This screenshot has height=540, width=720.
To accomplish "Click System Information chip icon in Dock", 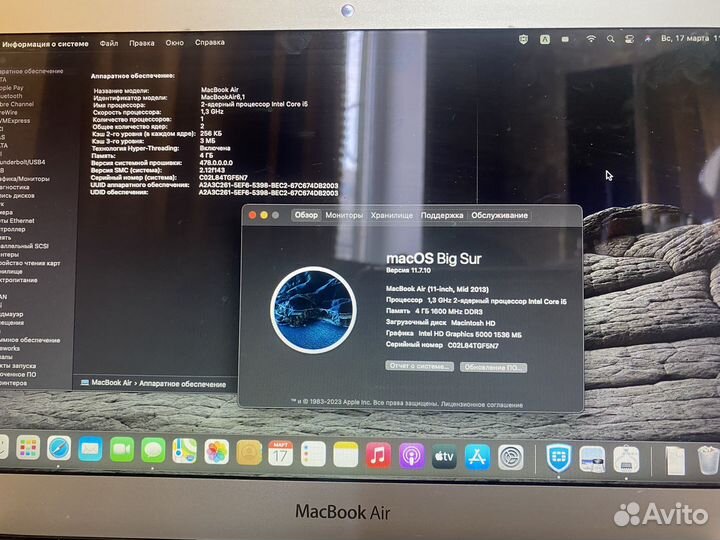I will [x=626, y=460].
